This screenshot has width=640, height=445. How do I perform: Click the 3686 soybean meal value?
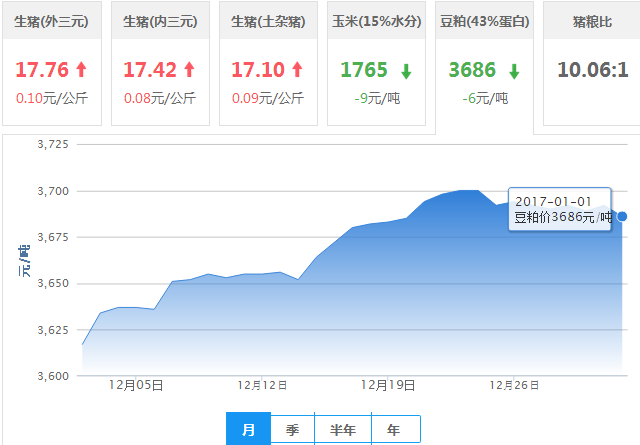click(x=472, y=69)
